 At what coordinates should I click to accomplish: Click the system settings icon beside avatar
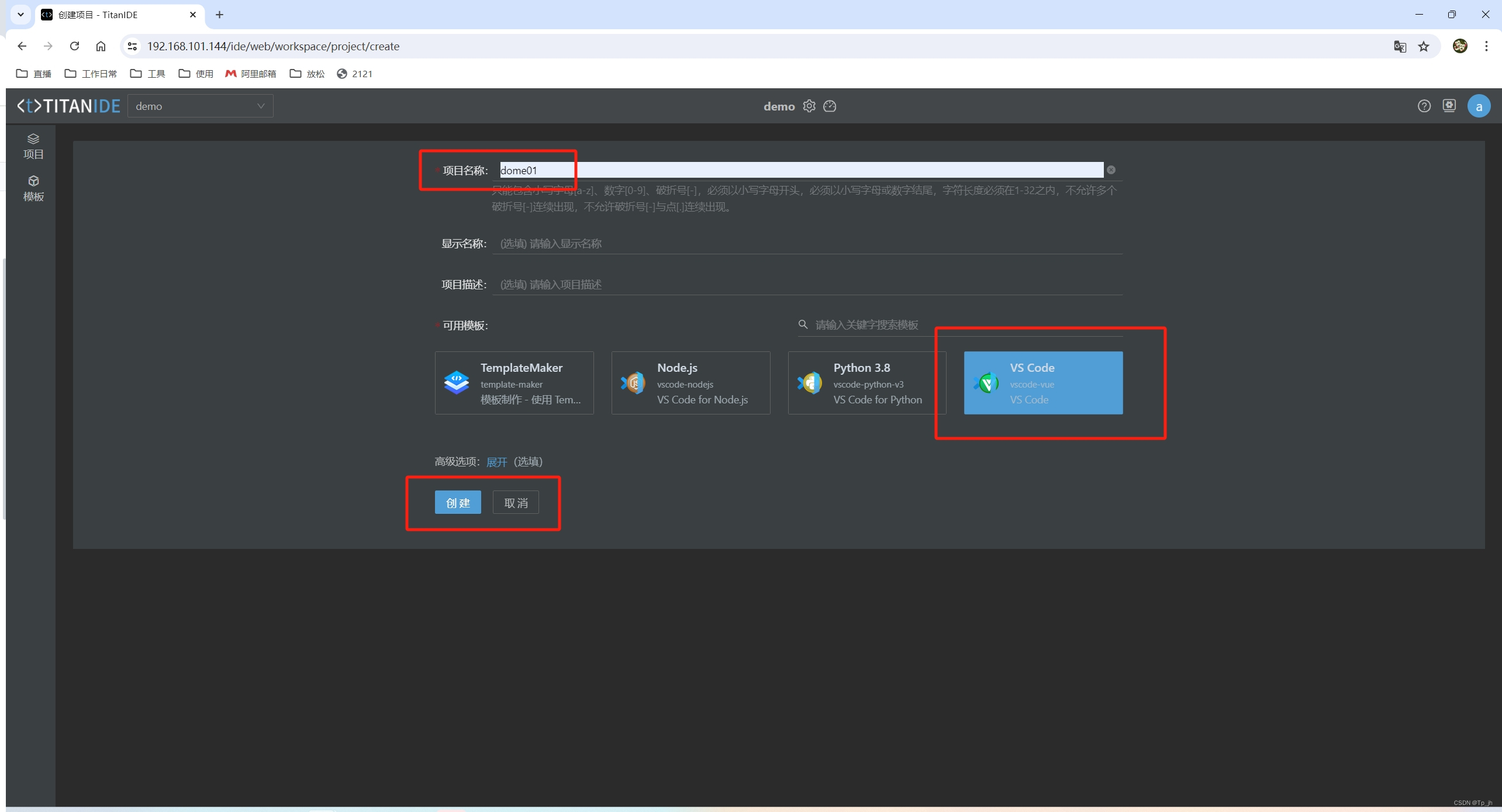pos(1449,106)
